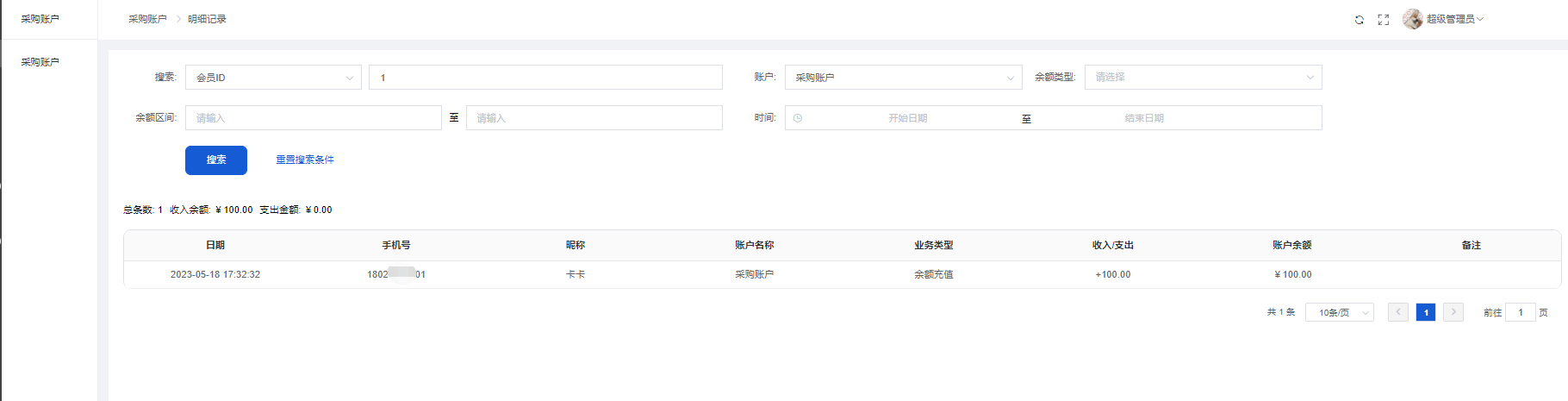Open the 余额类型 select dropdown

(x=1203, y=78)
